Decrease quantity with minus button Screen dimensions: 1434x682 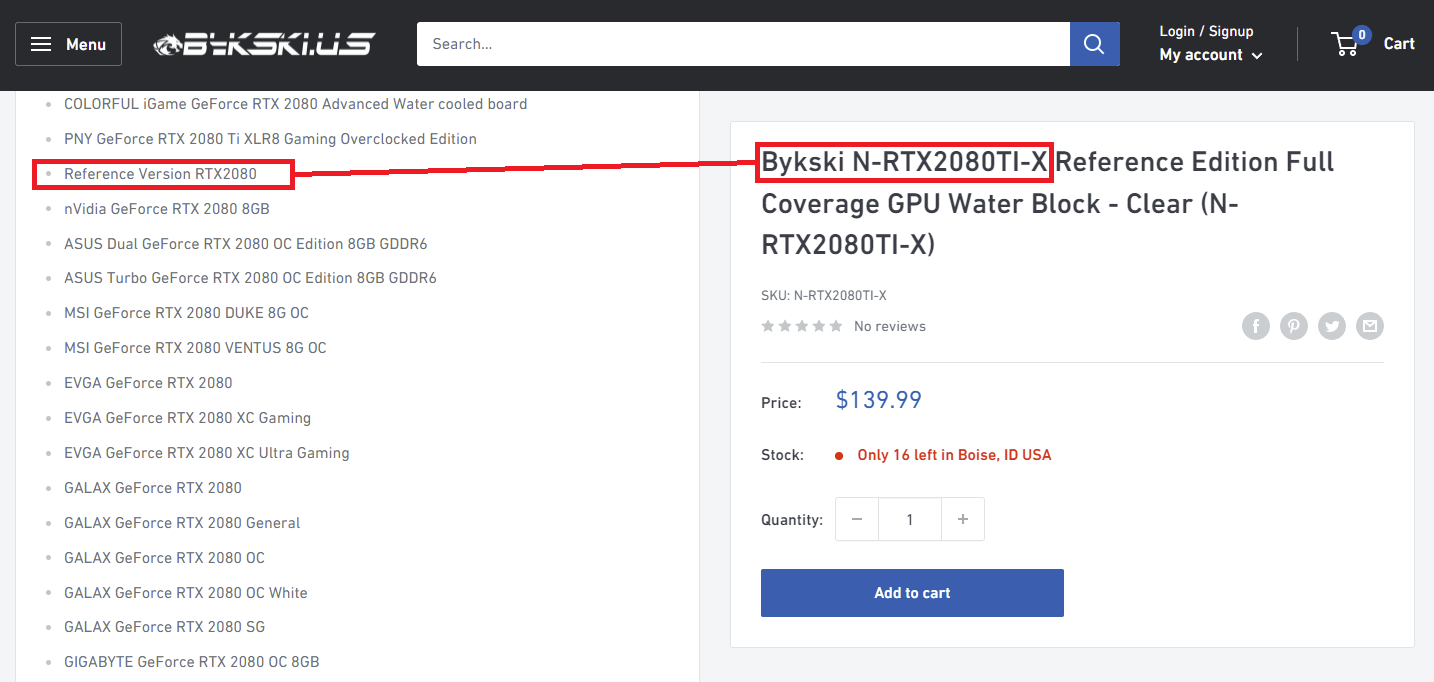pyautogui.click(x=857, y=519)
